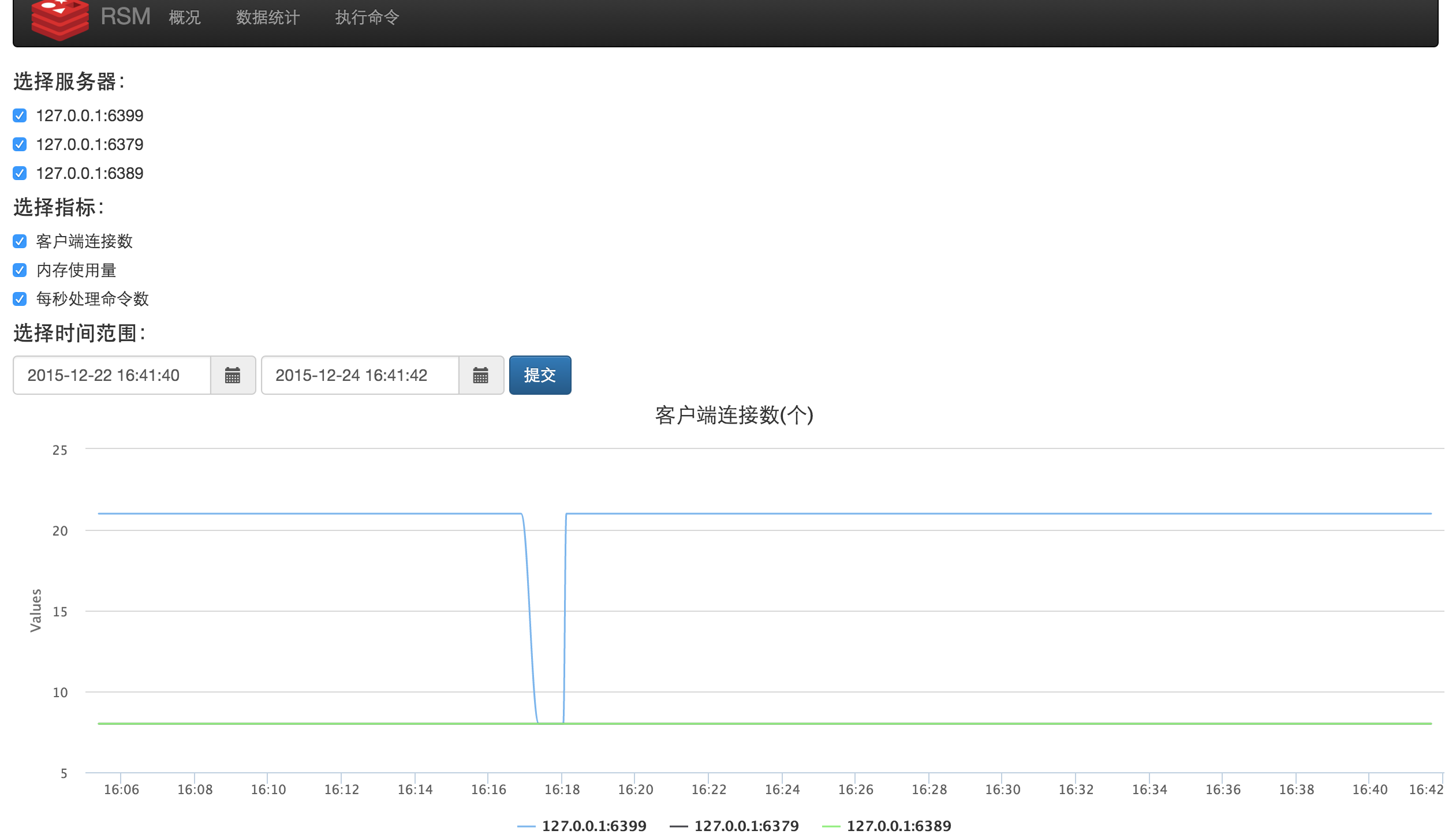1456x838 pixels.
Task: Open the start date calendar picker
Action: click(x=233, y=376)
